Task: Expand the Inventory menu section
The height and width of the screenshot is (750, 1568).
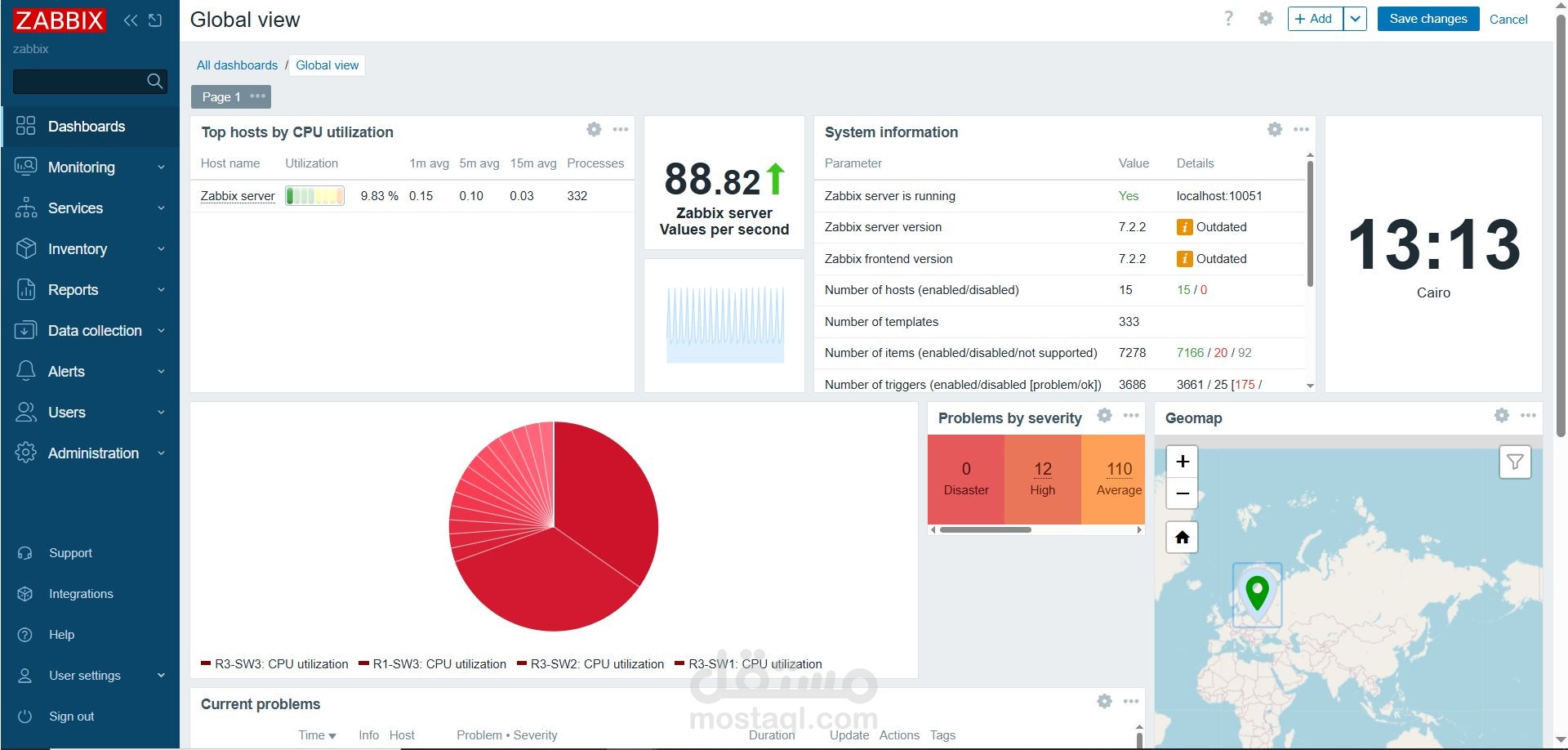Action: pyautogui.click(x=90, y=249)
